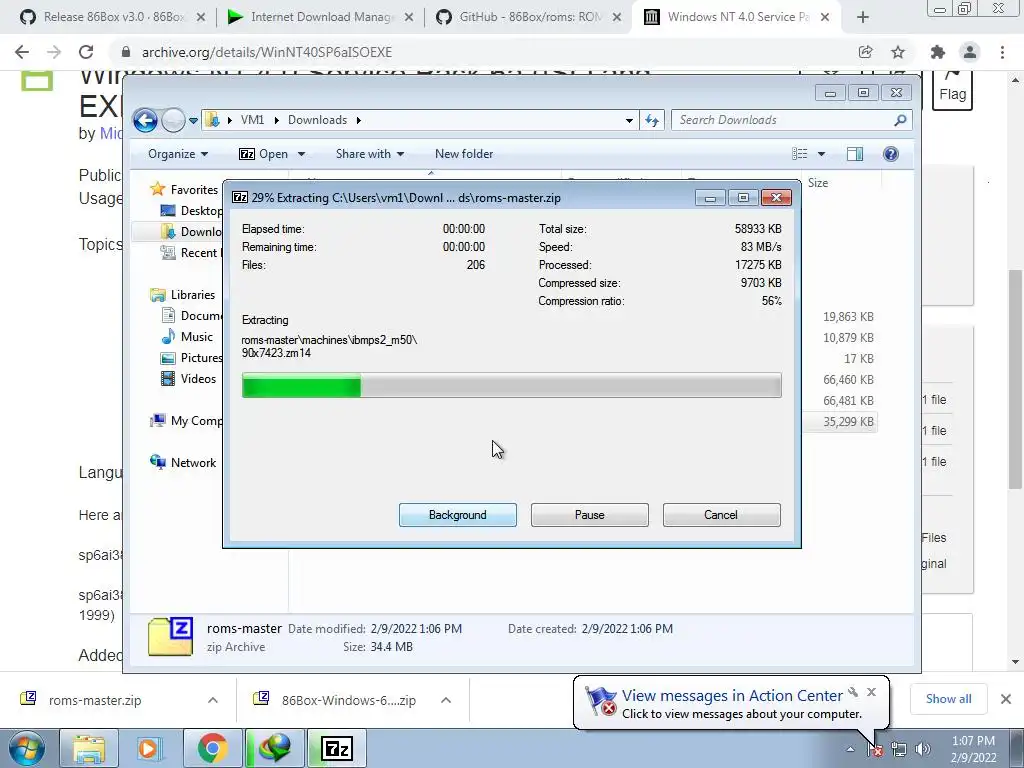Select file row sized 35,299 KB
1024x768 pixels.
click(x=840, y=422)
